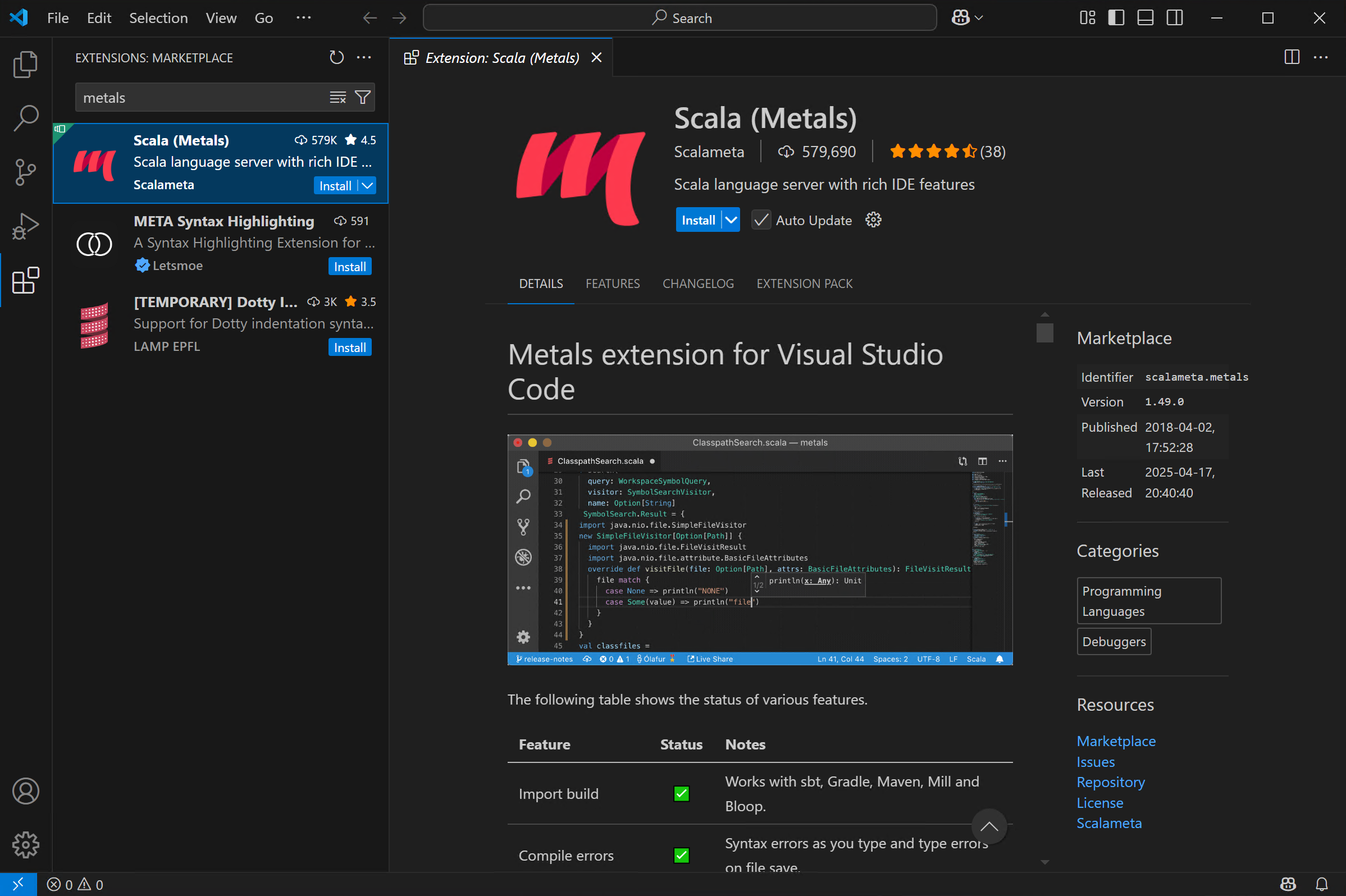The image size is (1346, 896).
Task: Click the Scalameta publisher name in header
Action: 709,152
